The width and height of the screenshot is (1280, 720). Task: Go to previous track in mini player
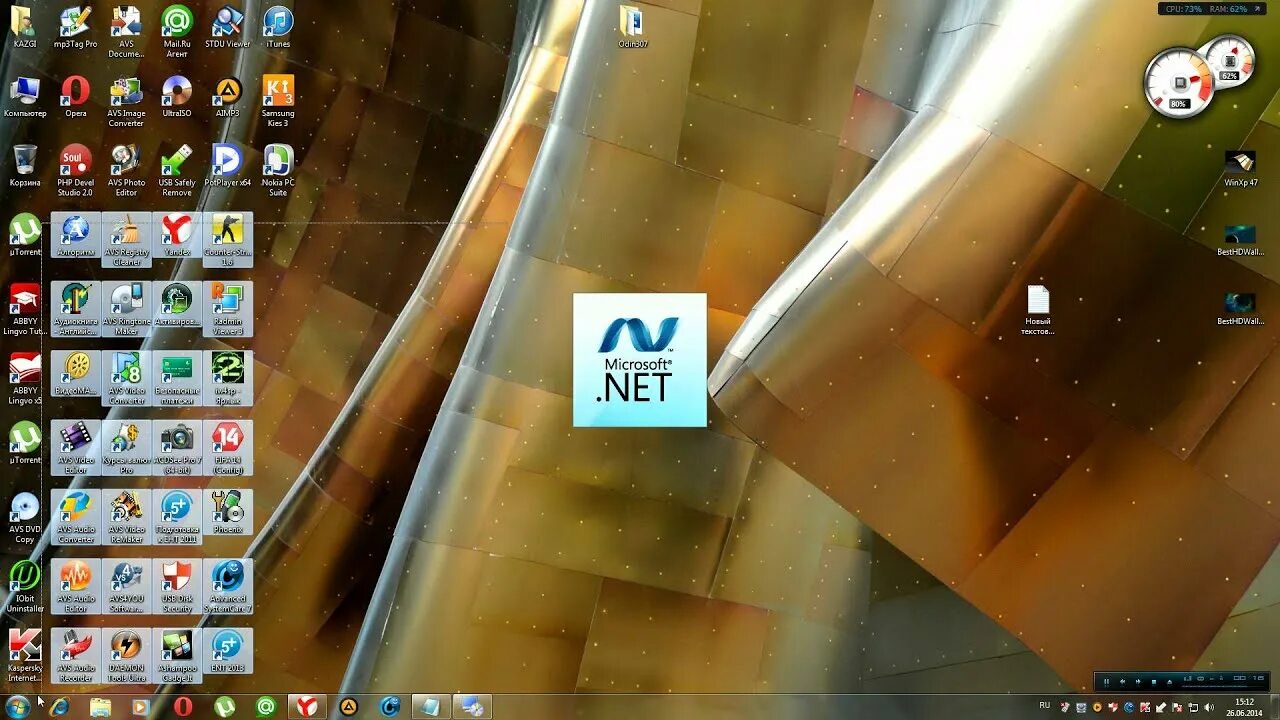1122,681
